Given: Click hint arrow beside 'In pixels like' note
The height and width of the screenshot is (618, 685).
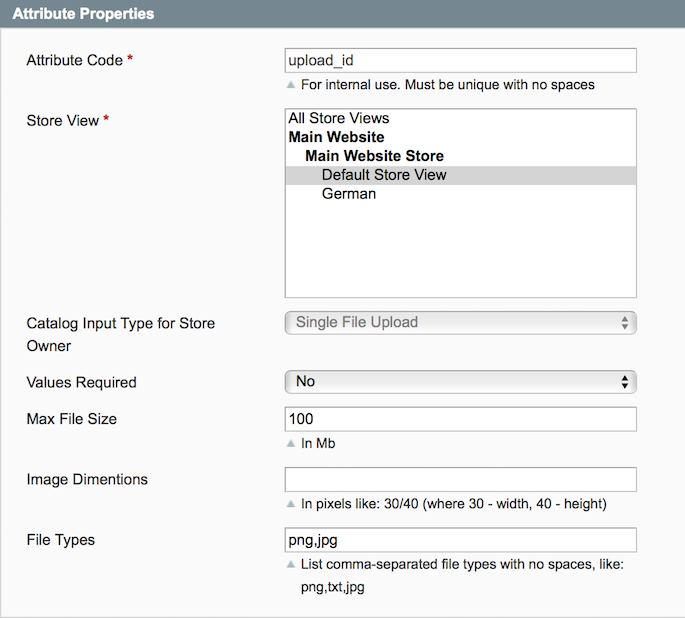Looking at the screenshot, I should (x=291, y=504).
